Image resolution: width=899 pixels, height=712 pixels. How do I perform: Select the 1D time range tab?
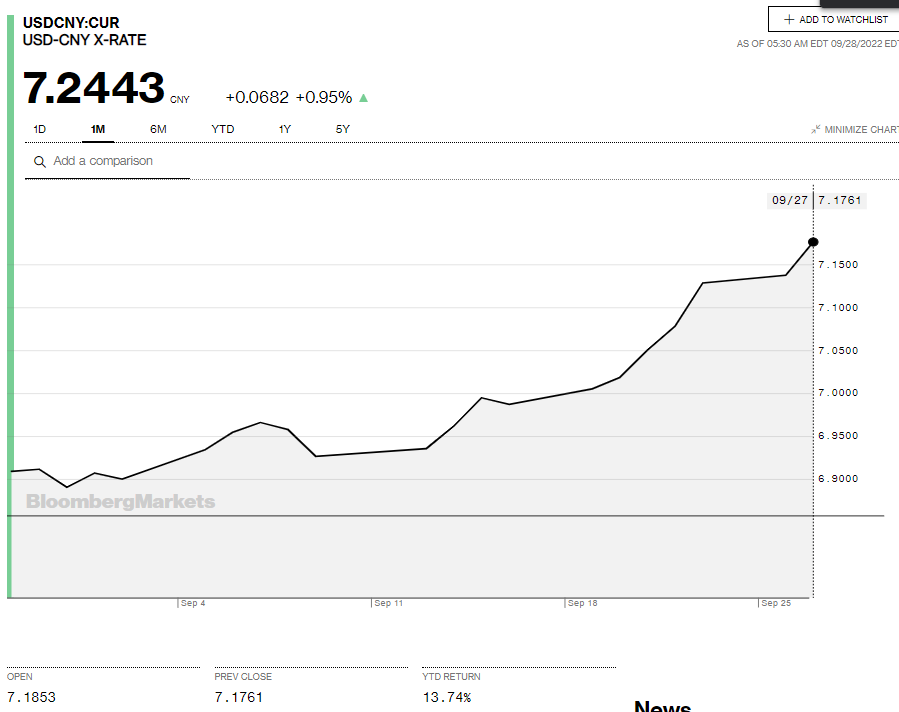[x=40, y=129]
